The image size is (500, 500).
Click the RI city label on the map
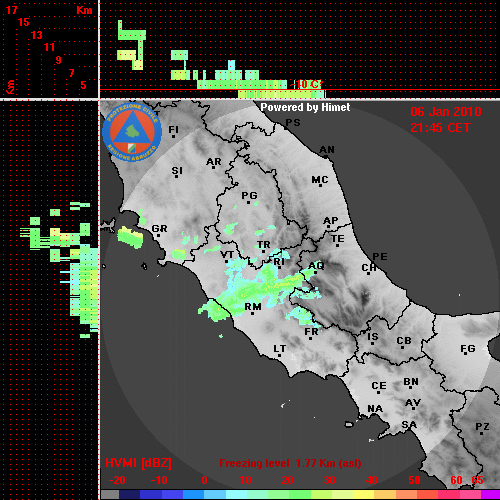(x=279, y=262)
